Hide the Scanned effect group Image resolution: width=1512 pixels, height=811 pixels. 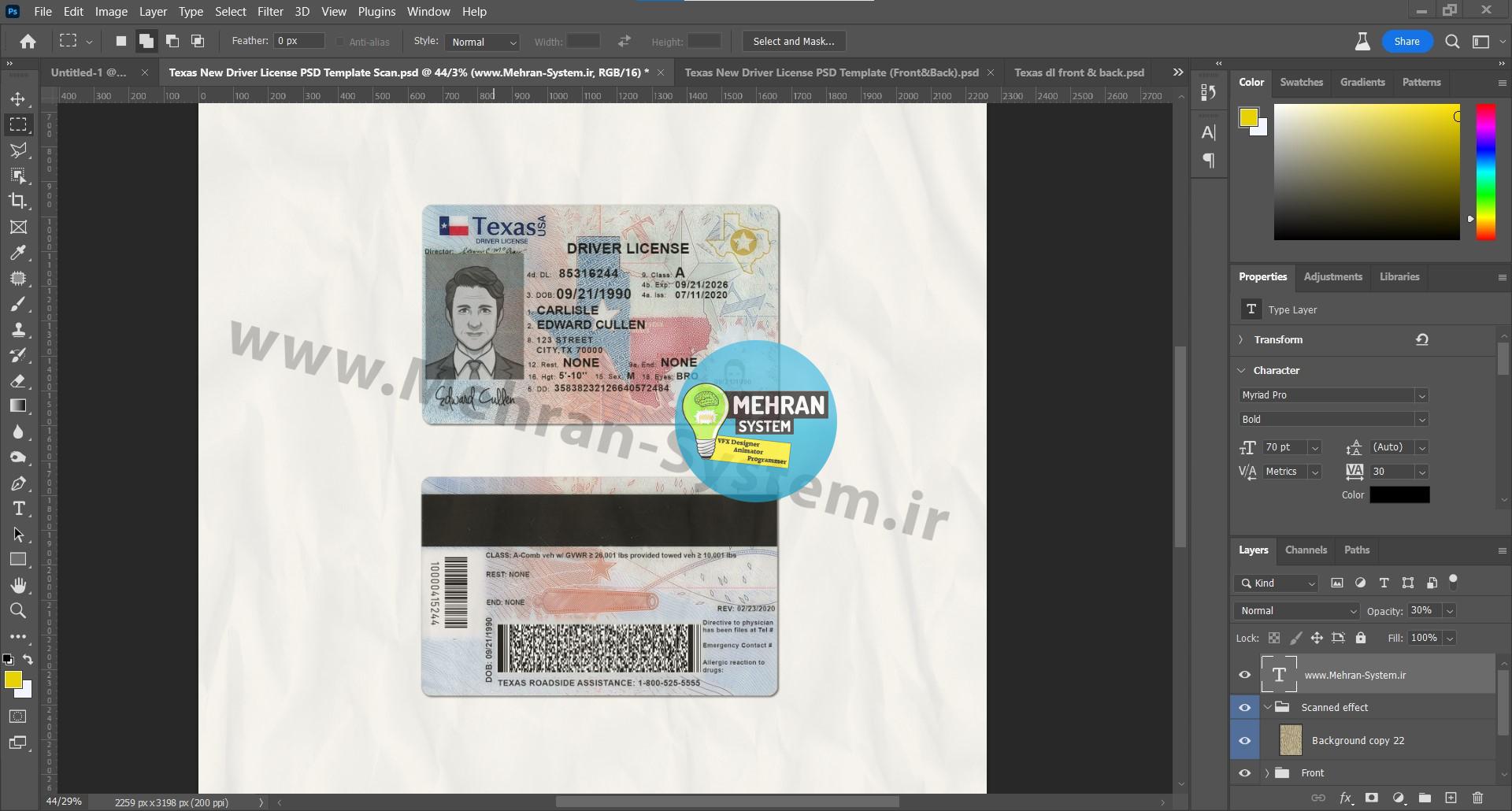1244,707
